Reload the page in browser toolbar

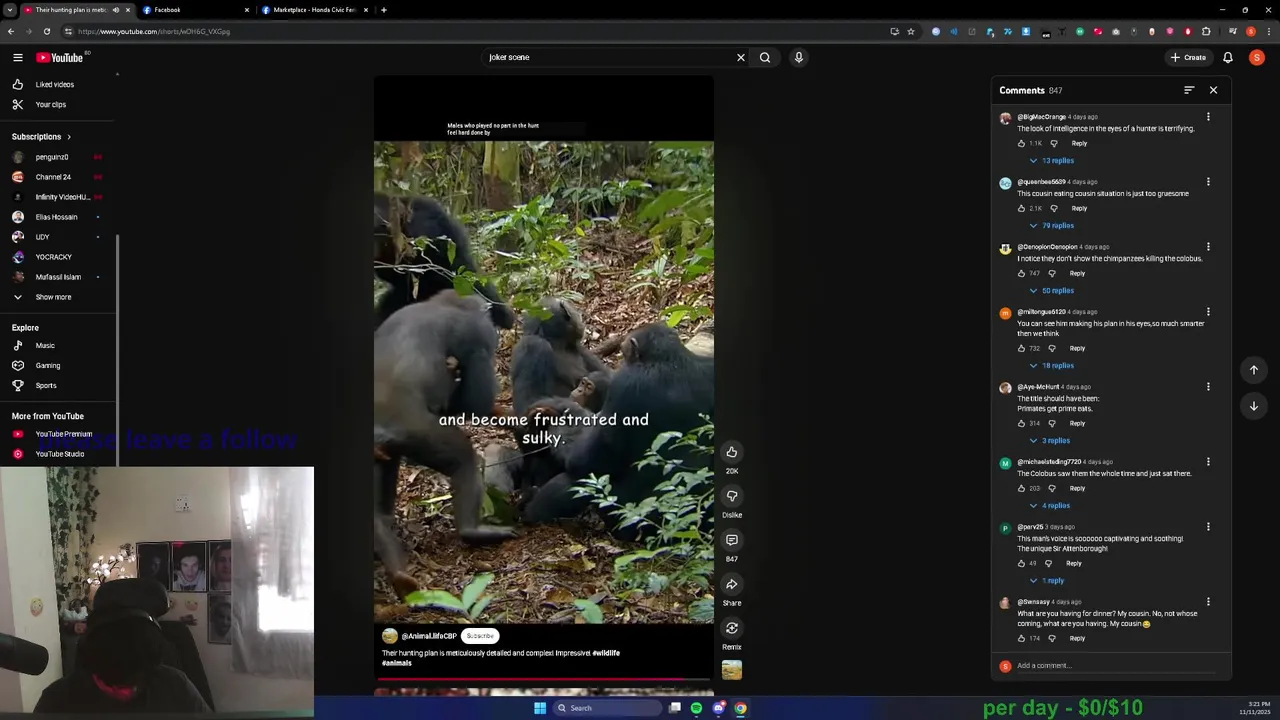[x=47, y=31]
